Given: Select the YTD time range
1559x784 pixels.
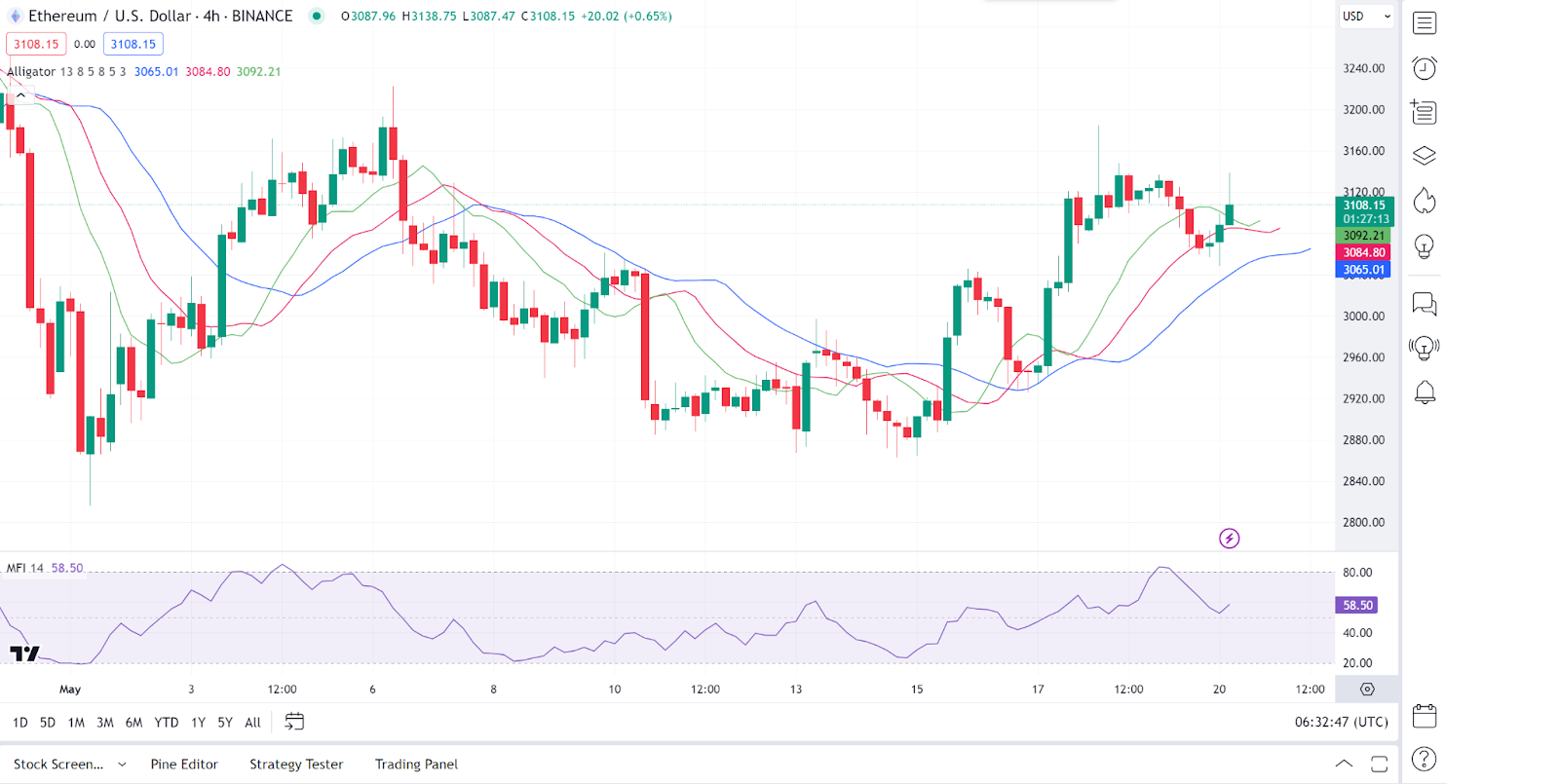Looking at the screenshot, I should point(167,723).
